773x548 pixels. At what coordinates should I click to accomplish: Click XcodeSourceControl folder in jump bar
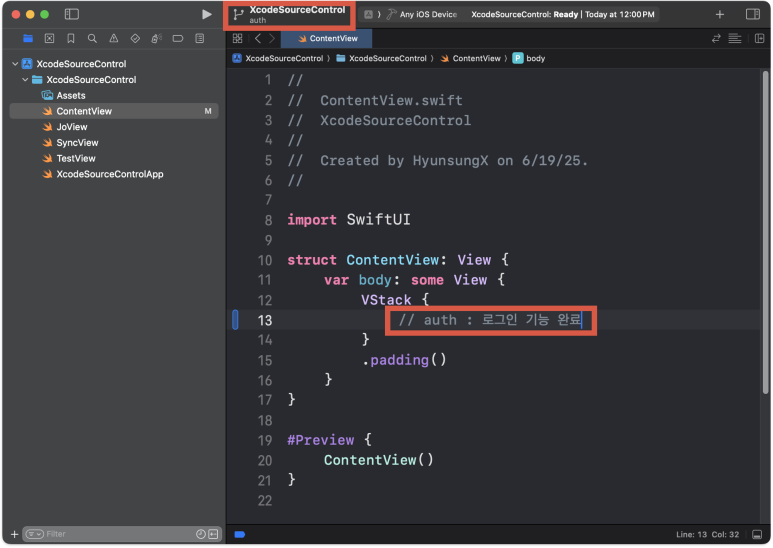click(381, 58)
